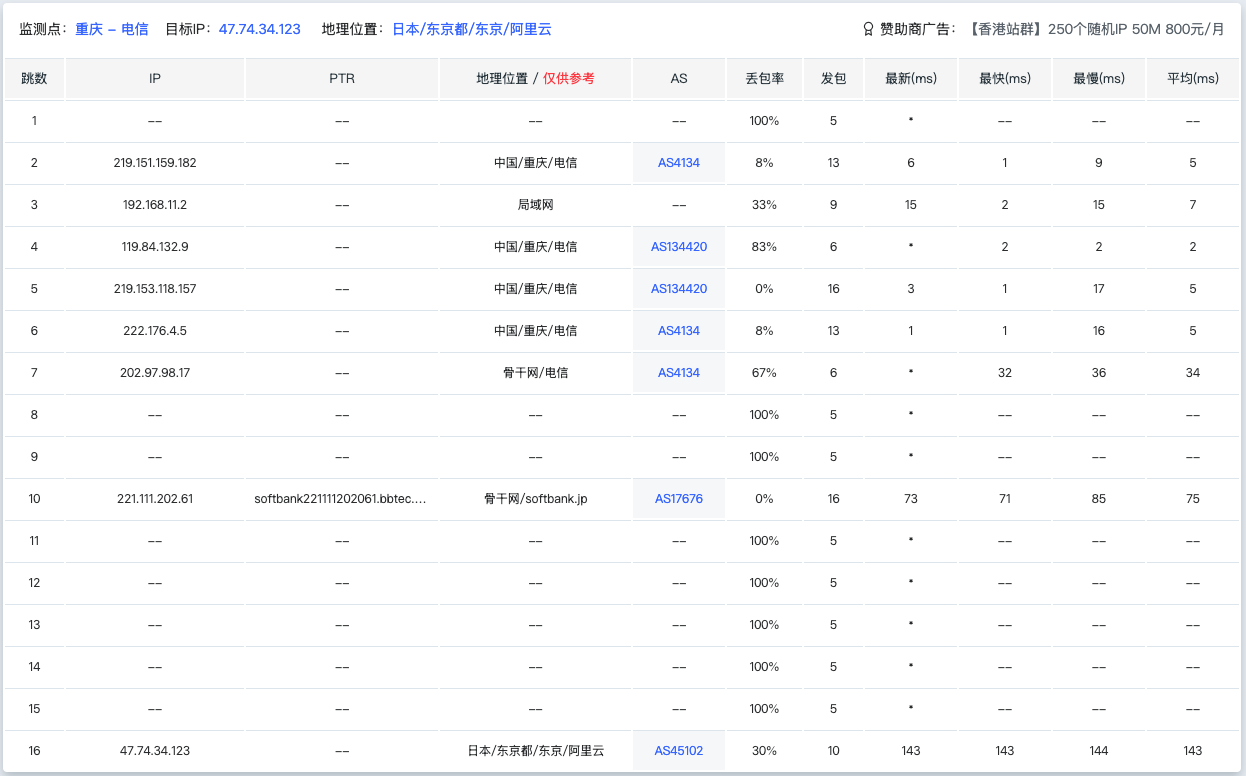
Task: Open the AS134420 link for hop 4
Action: [x=679, y=247]
